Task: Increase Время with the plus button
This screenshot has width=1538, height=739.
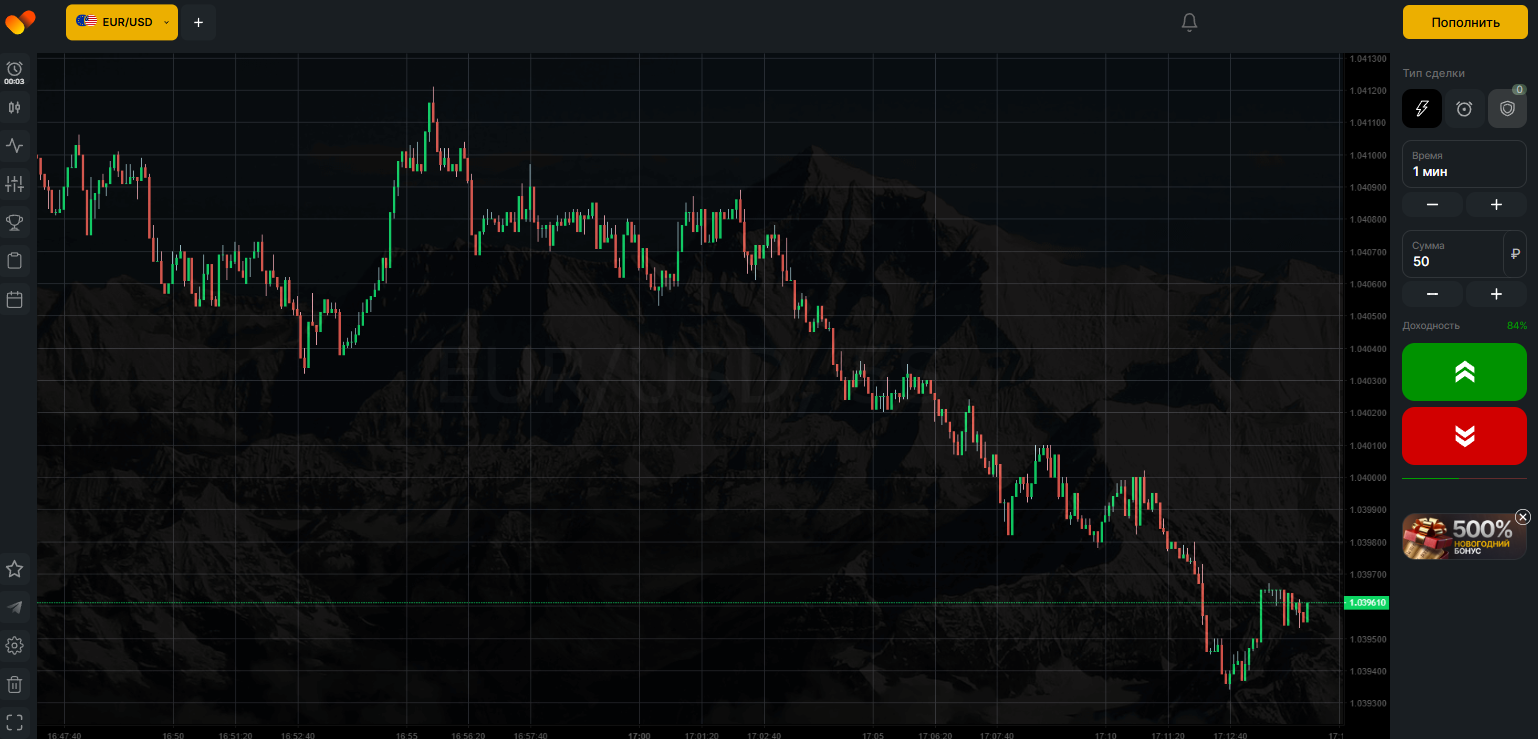Action: (x=1496, y=205)
